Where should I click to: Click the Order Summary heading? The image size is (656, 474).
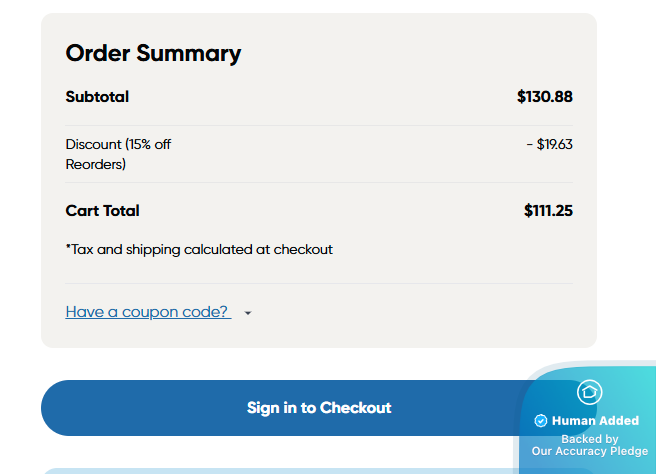pyautogui.click(x=153, y=53)
